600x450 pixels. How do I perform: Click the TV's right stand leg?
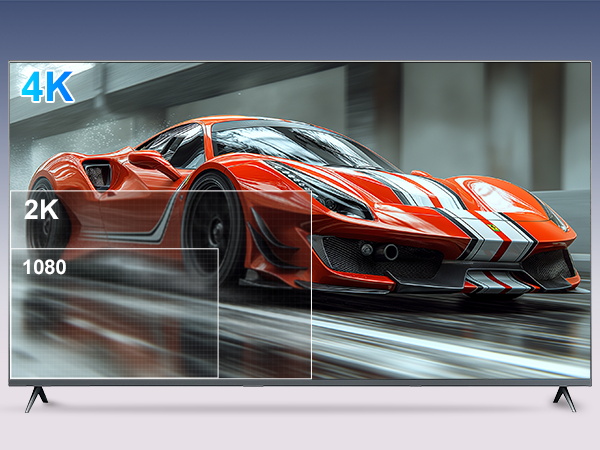pos(564,399)
